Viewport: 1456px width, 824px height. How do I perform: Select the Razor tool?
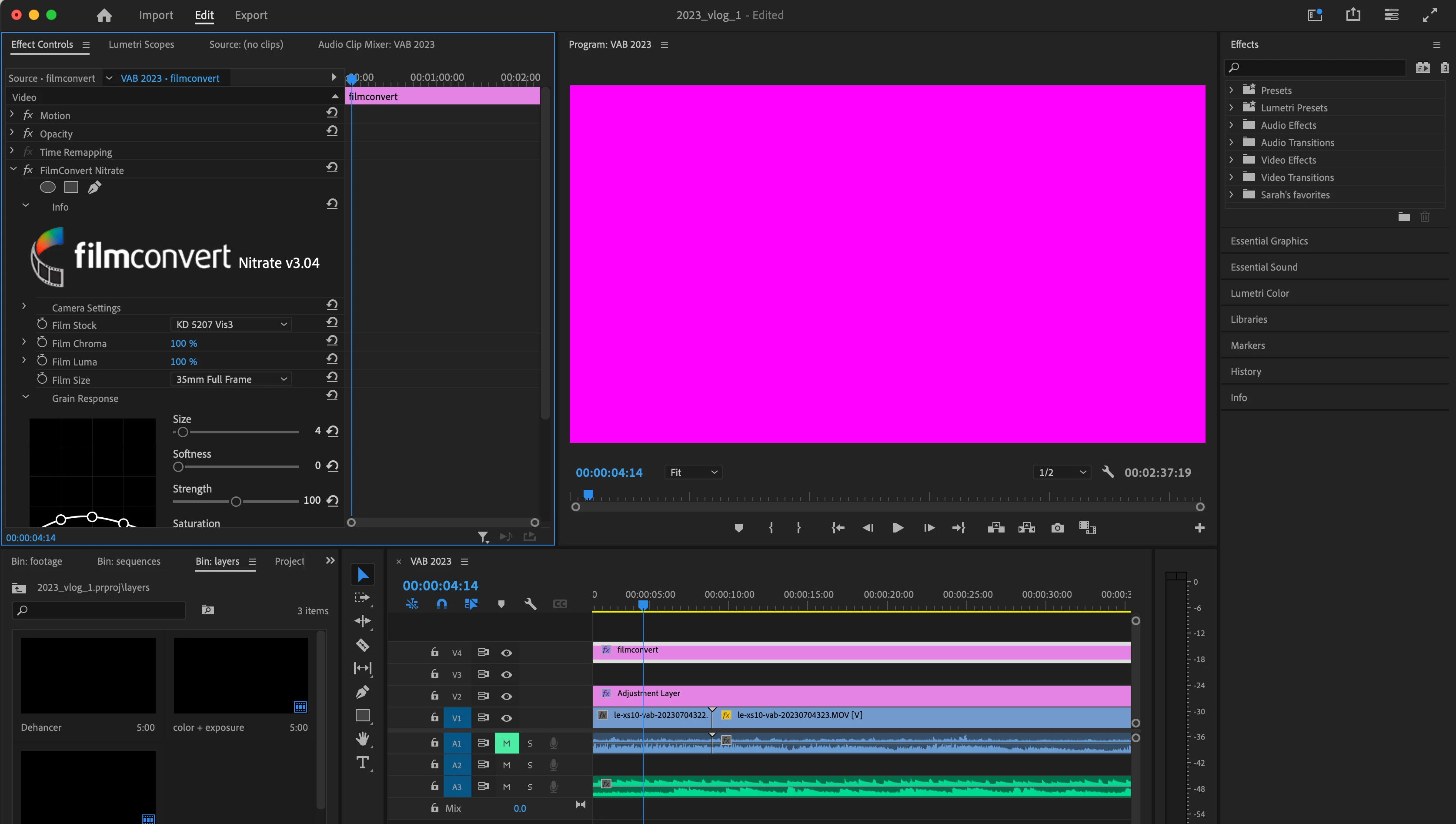tap(363, 645)
